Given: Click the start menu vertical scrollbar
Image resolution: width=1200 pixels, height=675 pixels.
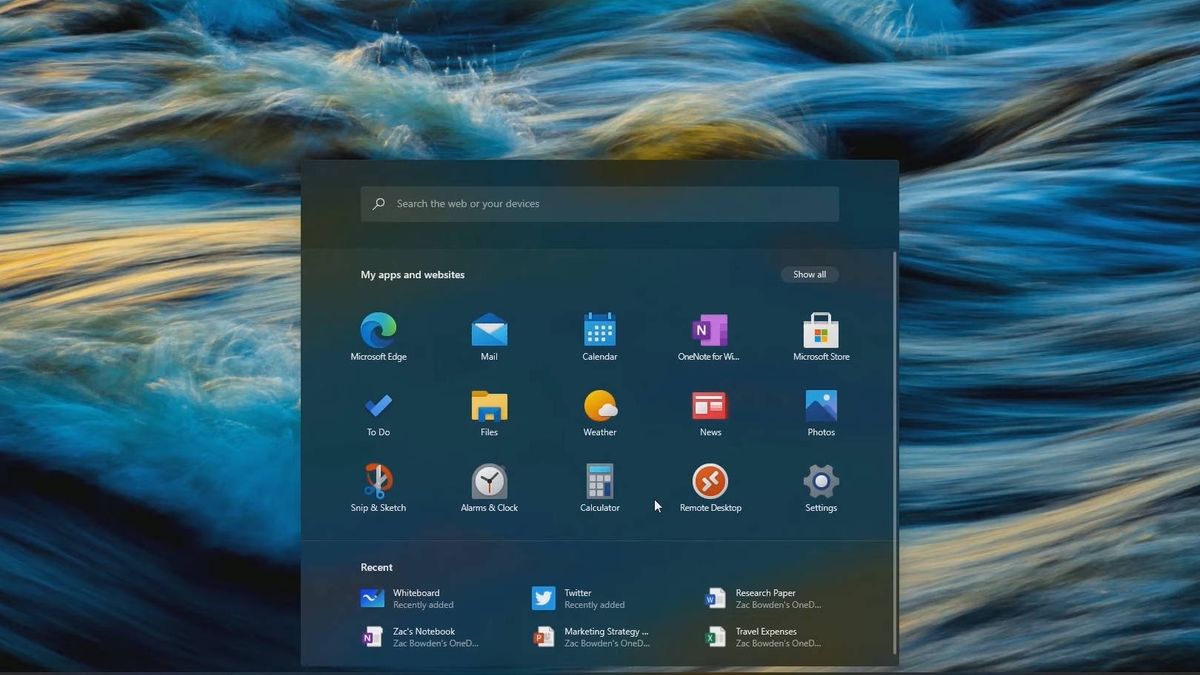Looking at the screenshot, I should tap(895, 453).
